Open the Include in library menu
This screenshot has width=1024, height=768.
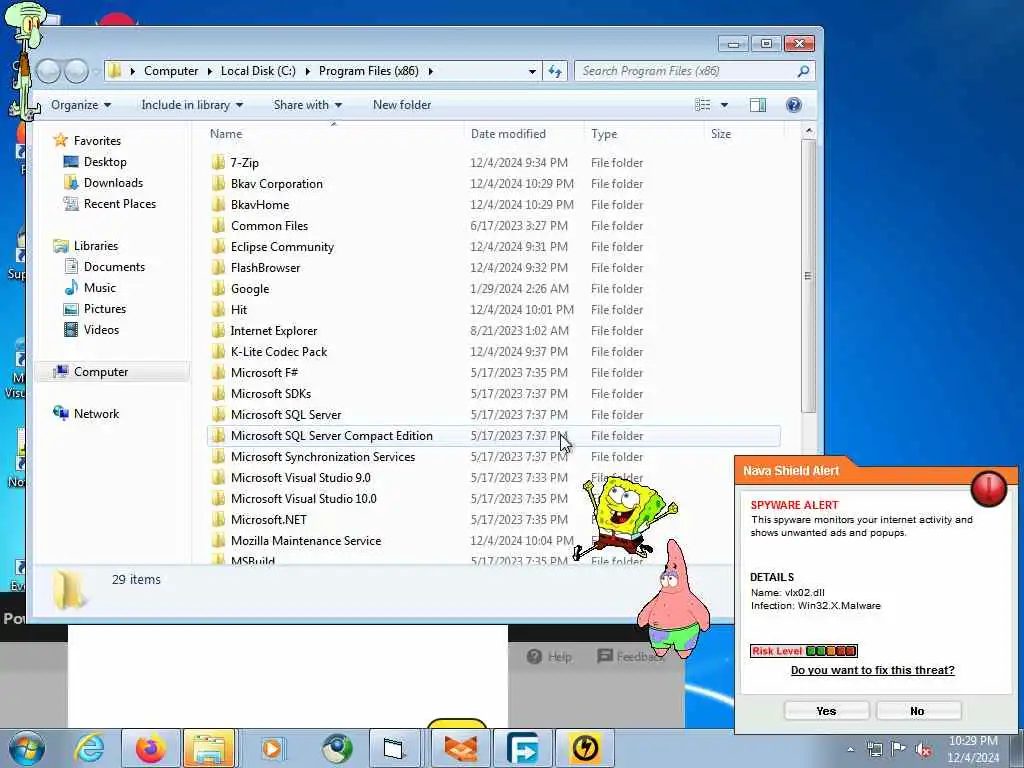(192, 105)
